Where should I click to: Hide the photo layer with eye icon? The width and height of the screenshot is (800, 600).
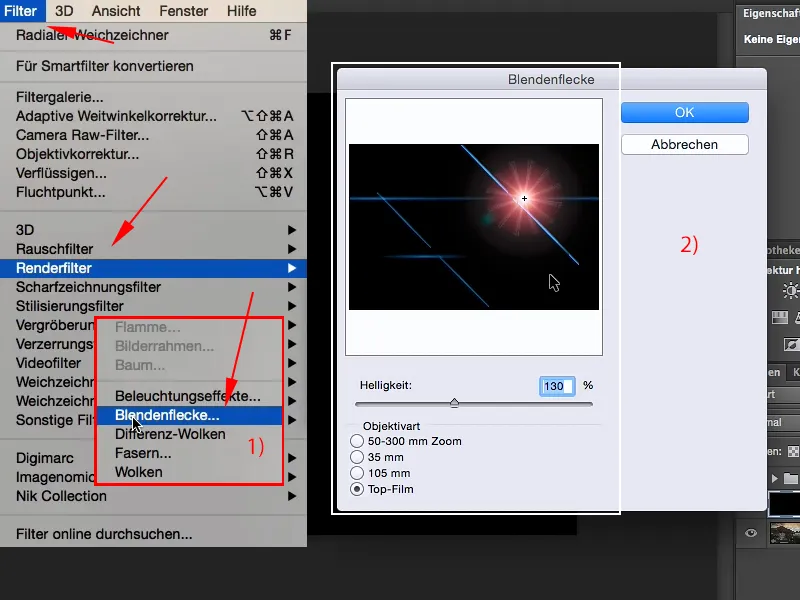(751, 533)
